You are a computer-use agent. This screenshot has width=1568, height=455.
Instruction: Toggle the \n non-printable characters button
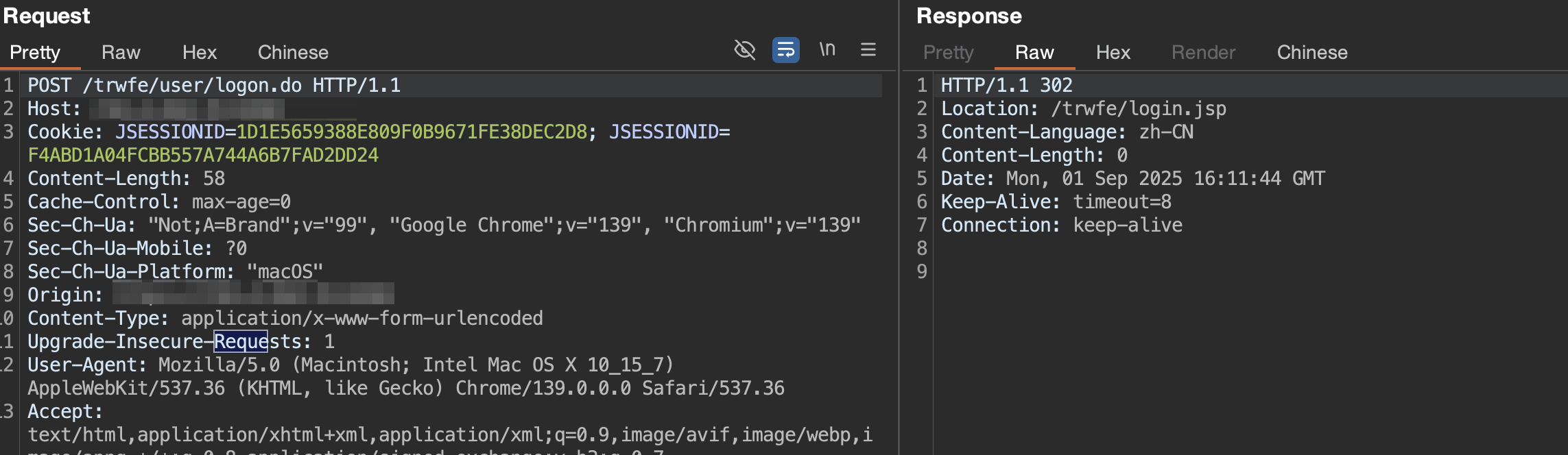point(827,50)
